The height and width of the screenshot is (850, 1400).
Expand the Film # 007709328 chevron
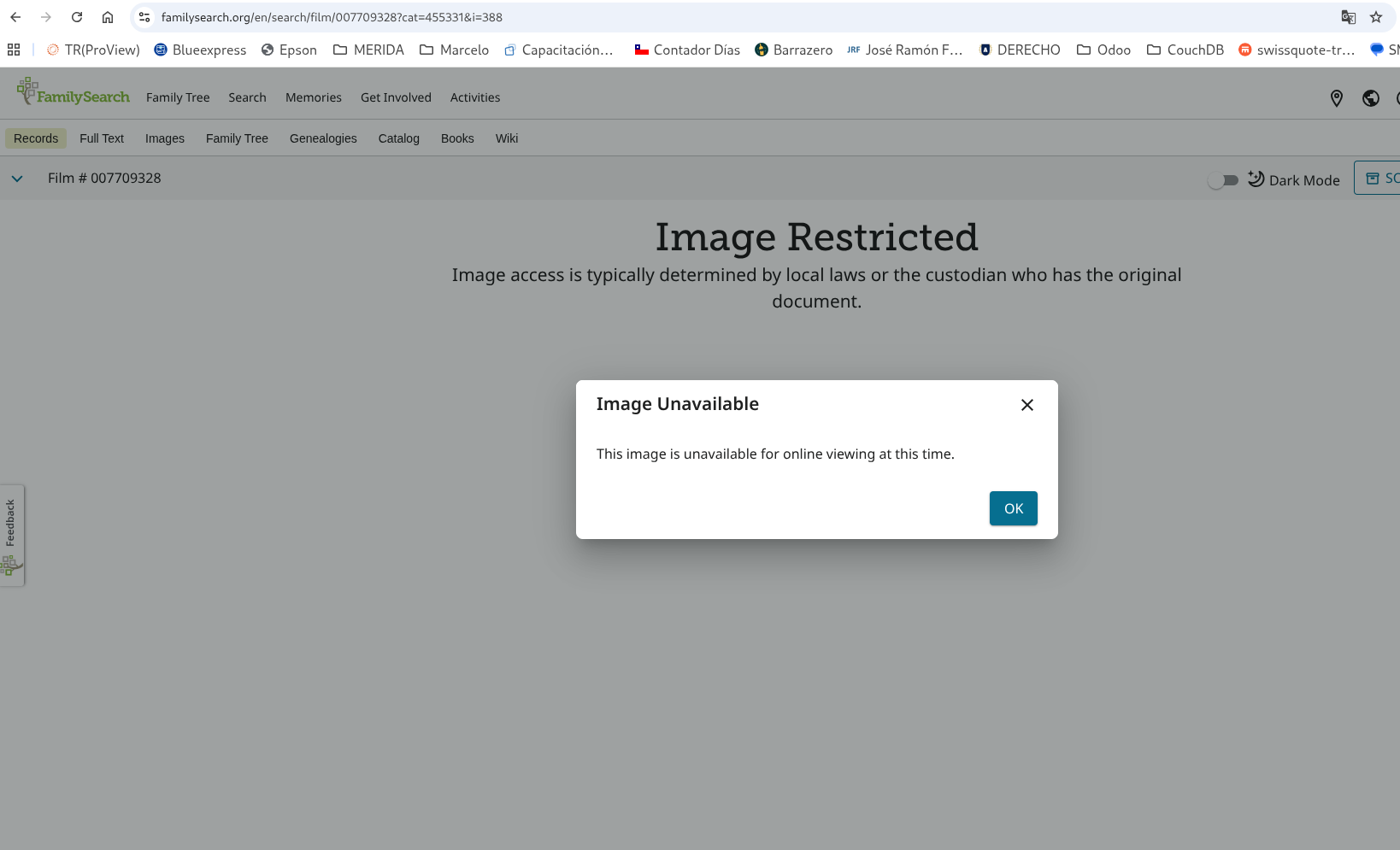click(17, 179)
